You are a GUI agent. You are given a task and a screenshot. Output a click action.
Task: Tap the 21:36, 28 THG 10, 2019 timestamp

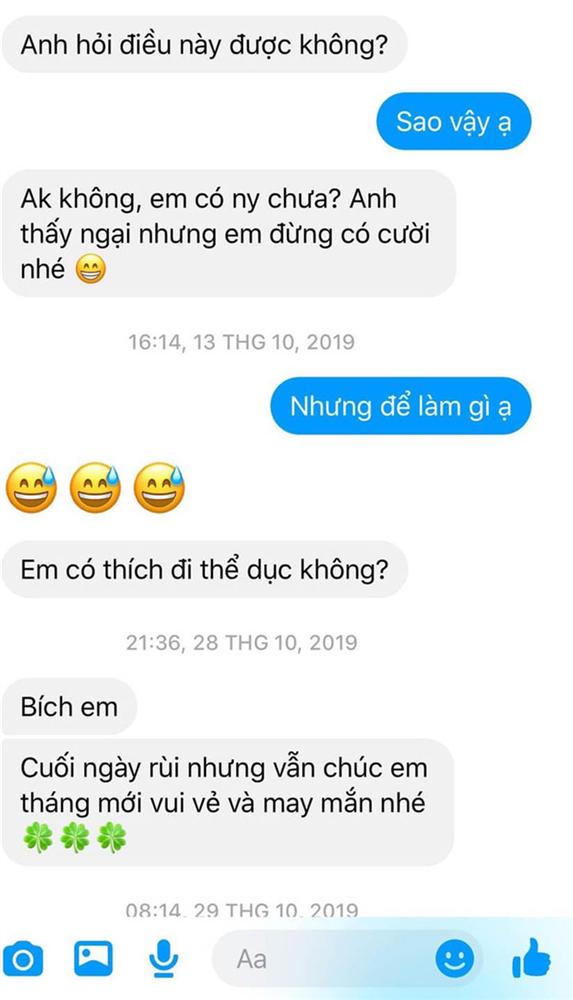click(241, 642)
